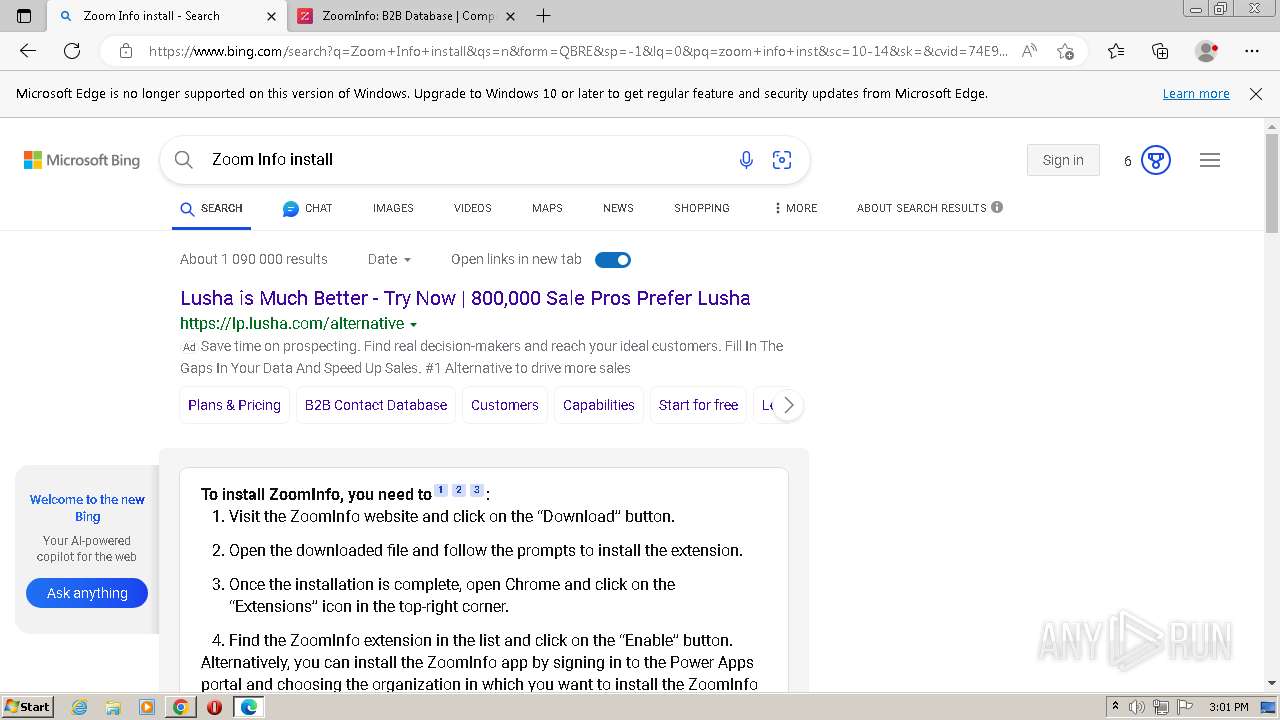The height and width of the screenshot is (720, 1280).
Task: Add page to favorites star icon
Action: coord(1065,51)
